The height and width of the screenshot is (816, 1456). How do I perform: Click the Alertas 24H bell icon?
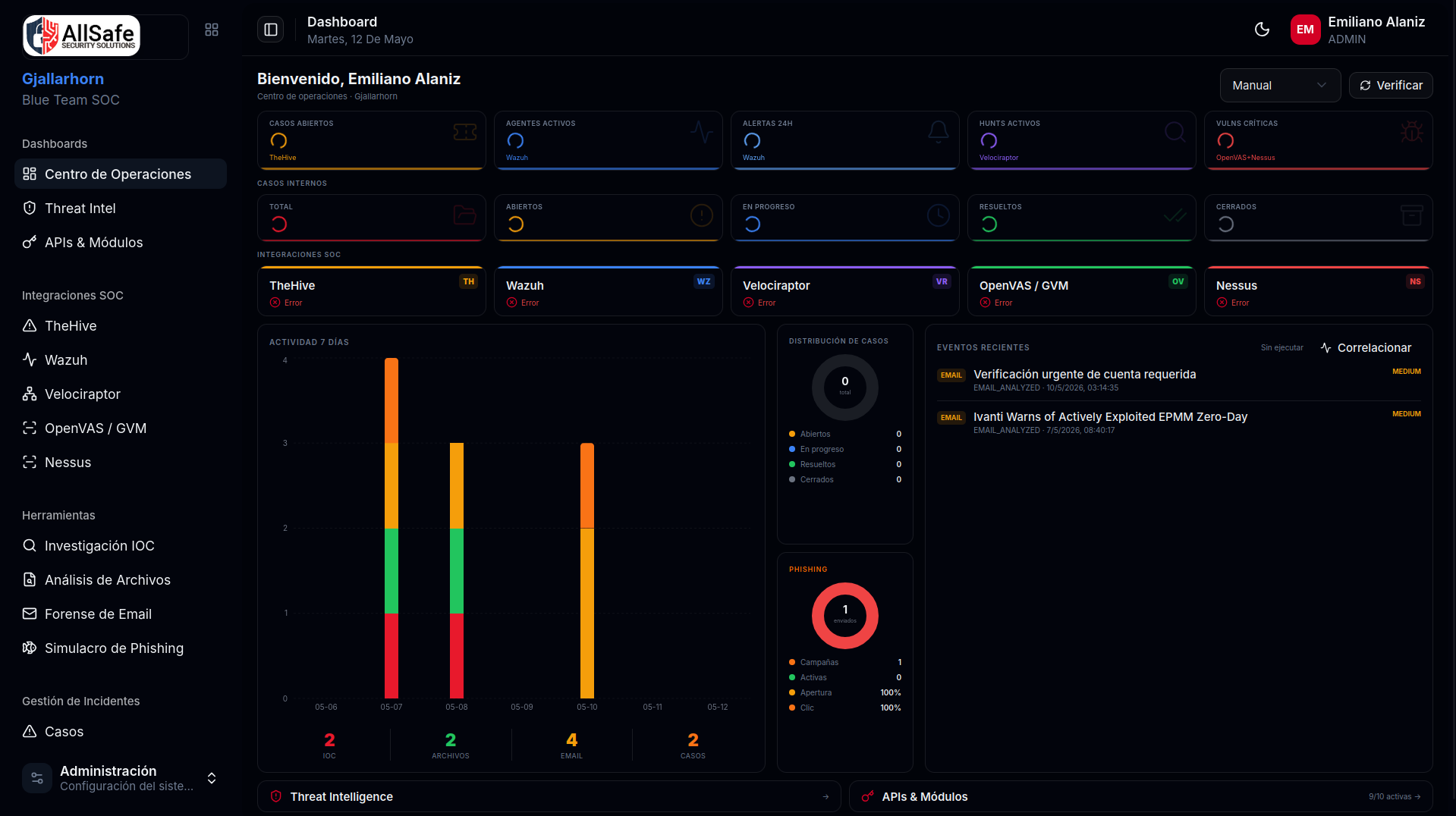(x=939, y=131)
